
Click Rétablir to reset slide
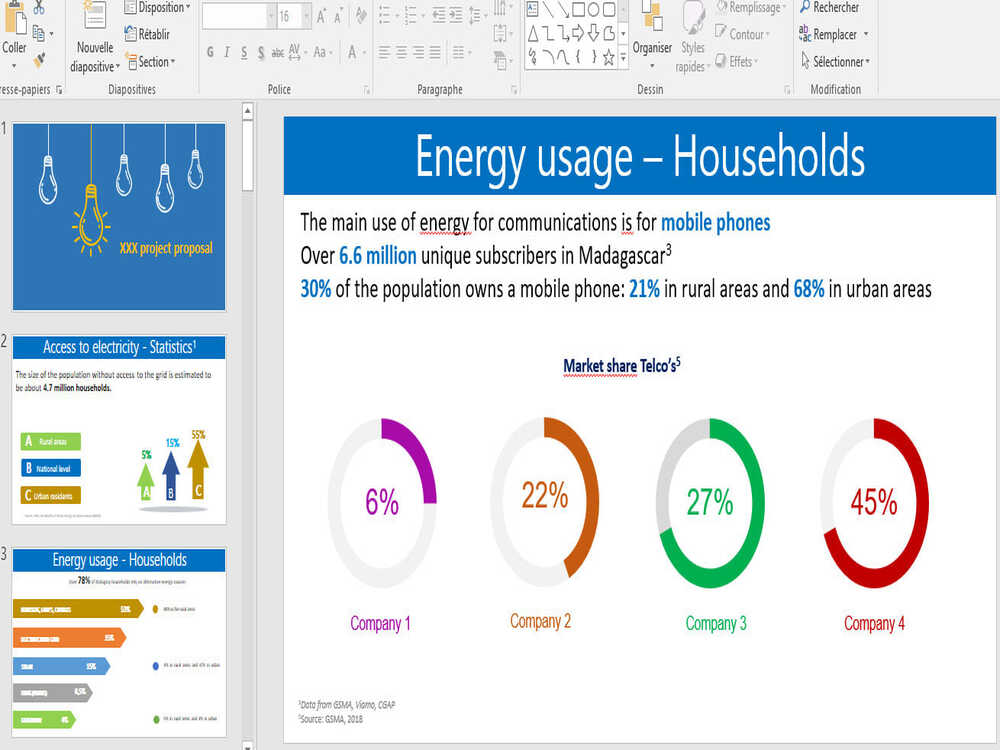(x=147, y=34)
